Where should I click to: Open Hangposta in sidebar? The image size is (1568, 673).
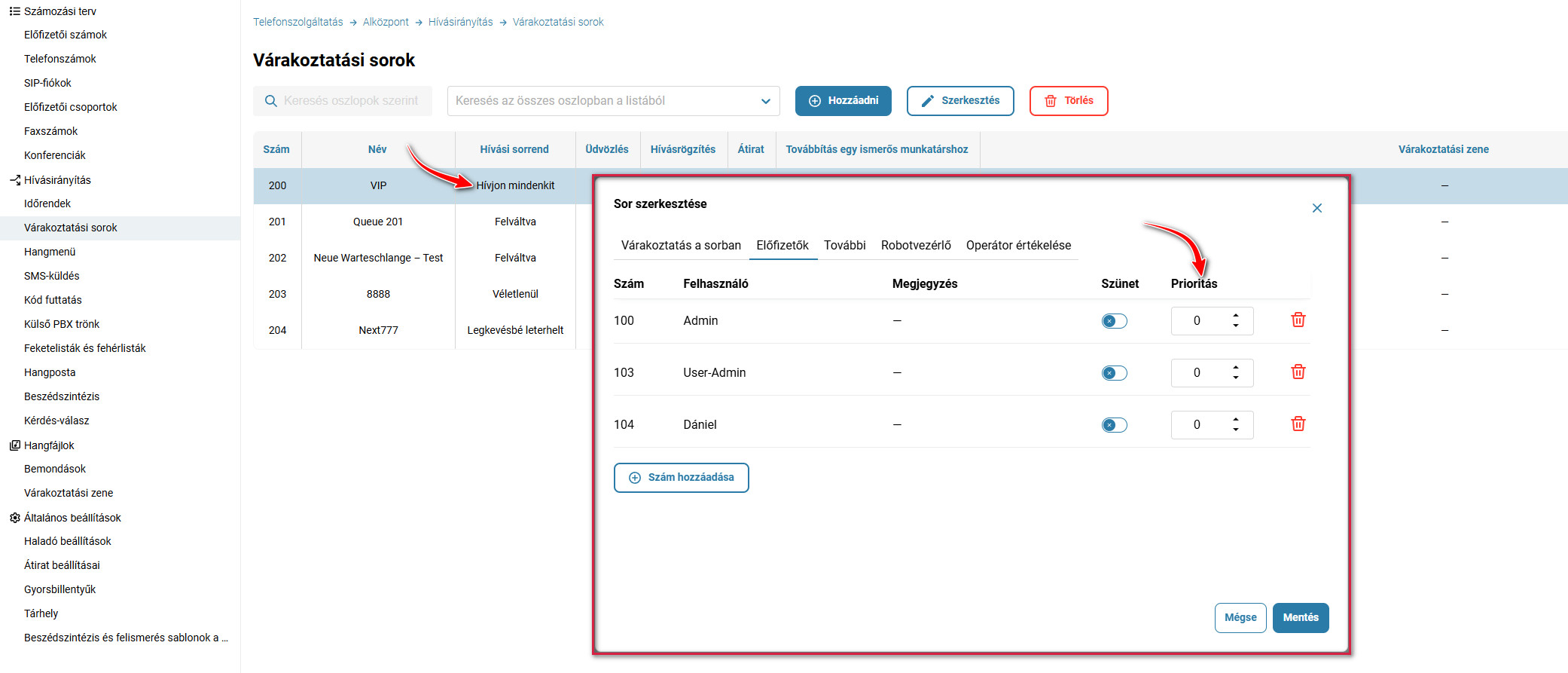(50, 372)
